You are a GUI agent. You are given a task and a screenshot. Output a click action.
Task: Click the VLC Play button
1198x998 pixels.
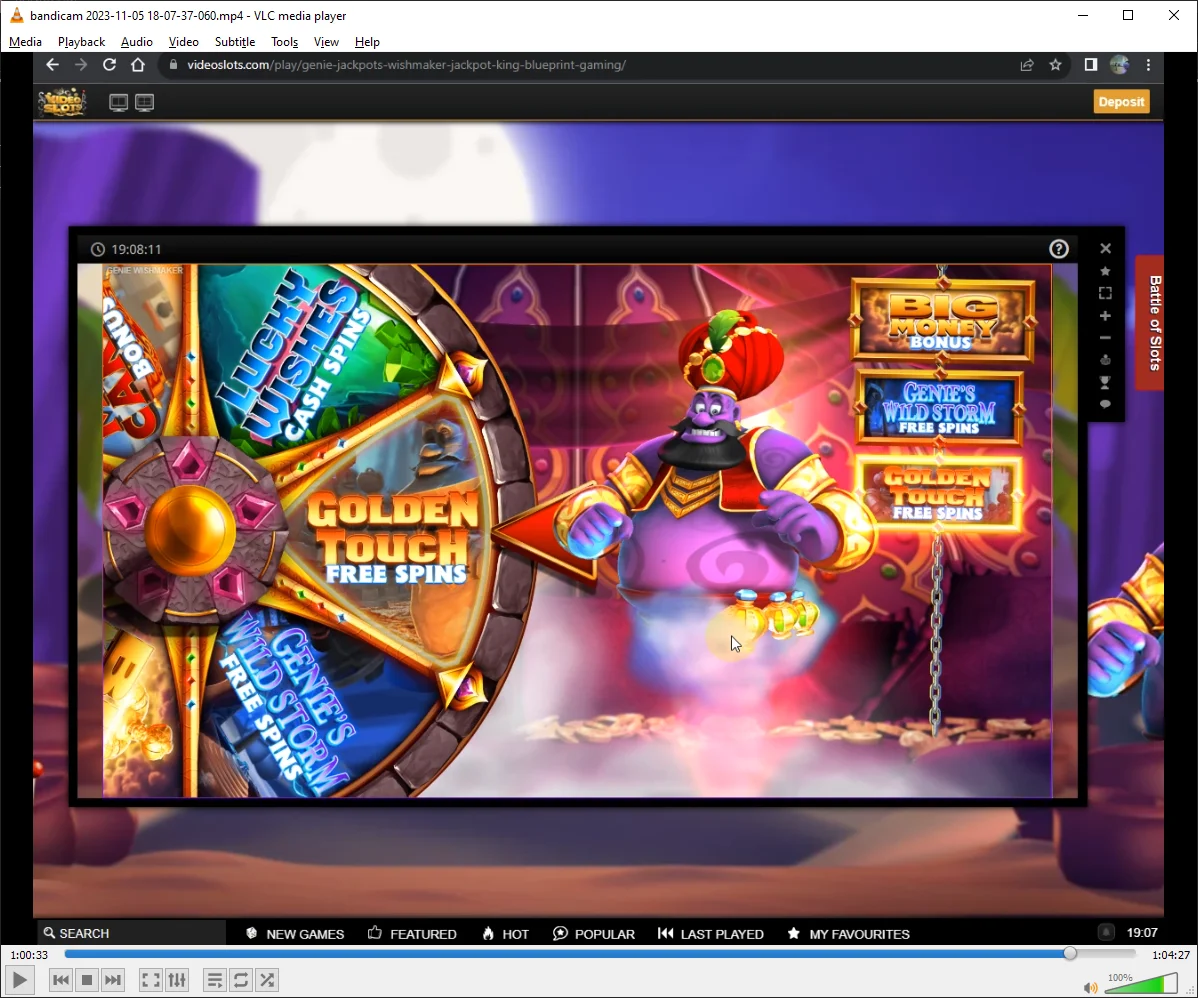tap(20, 980)
